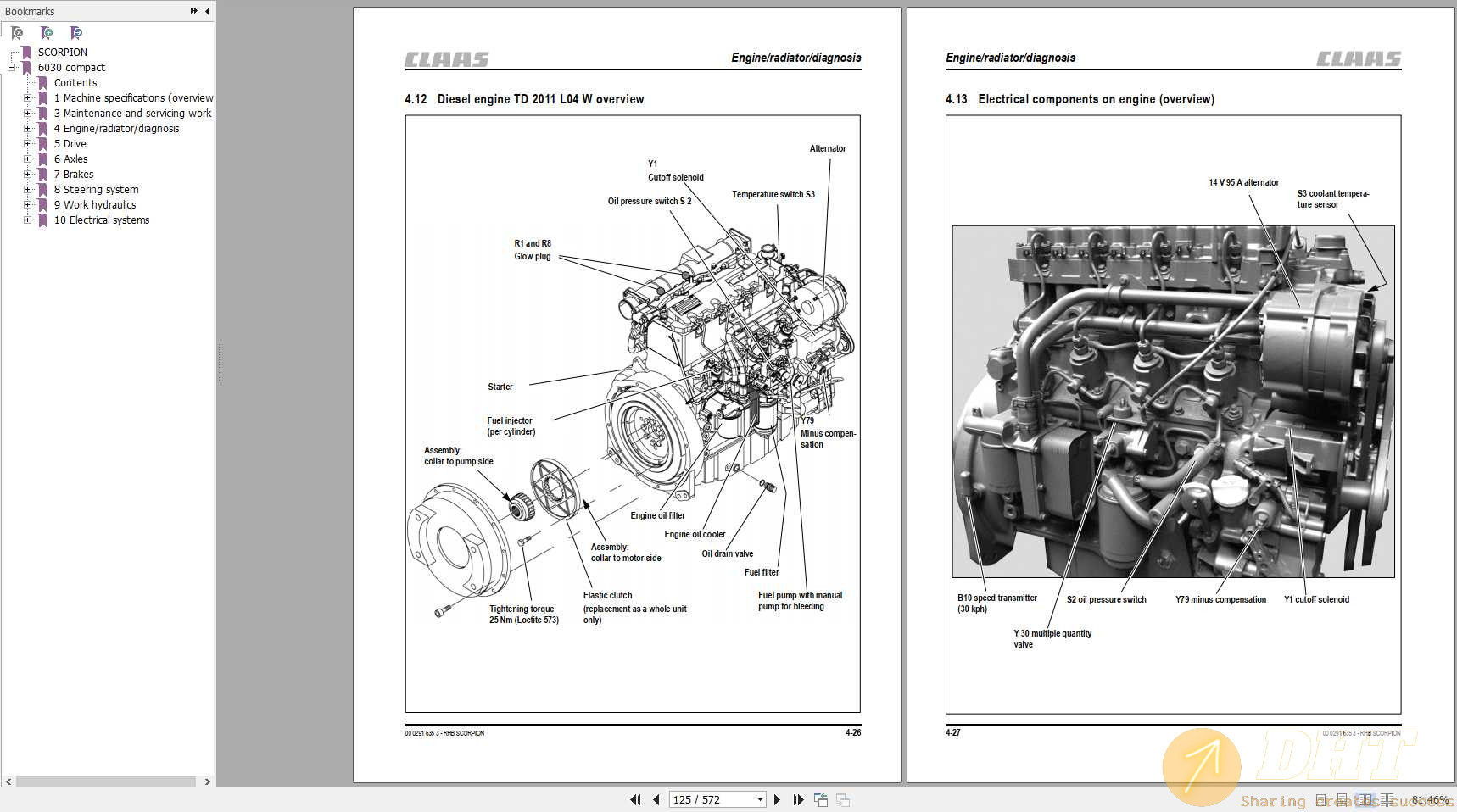Click the 'Fuel pump with manual pump for bleeding' label
The image size is (1457, 812).
coord(800,600)
